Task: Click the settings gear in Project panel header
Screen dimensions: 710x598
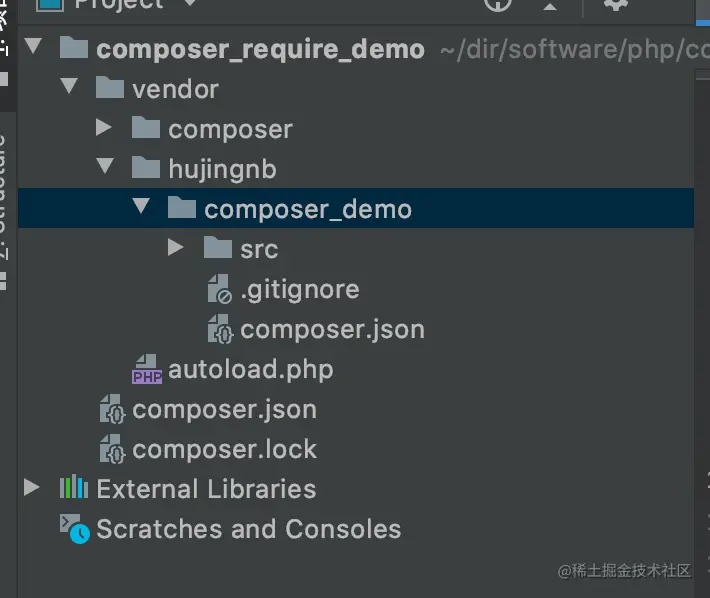Action: tap(616, 4)
